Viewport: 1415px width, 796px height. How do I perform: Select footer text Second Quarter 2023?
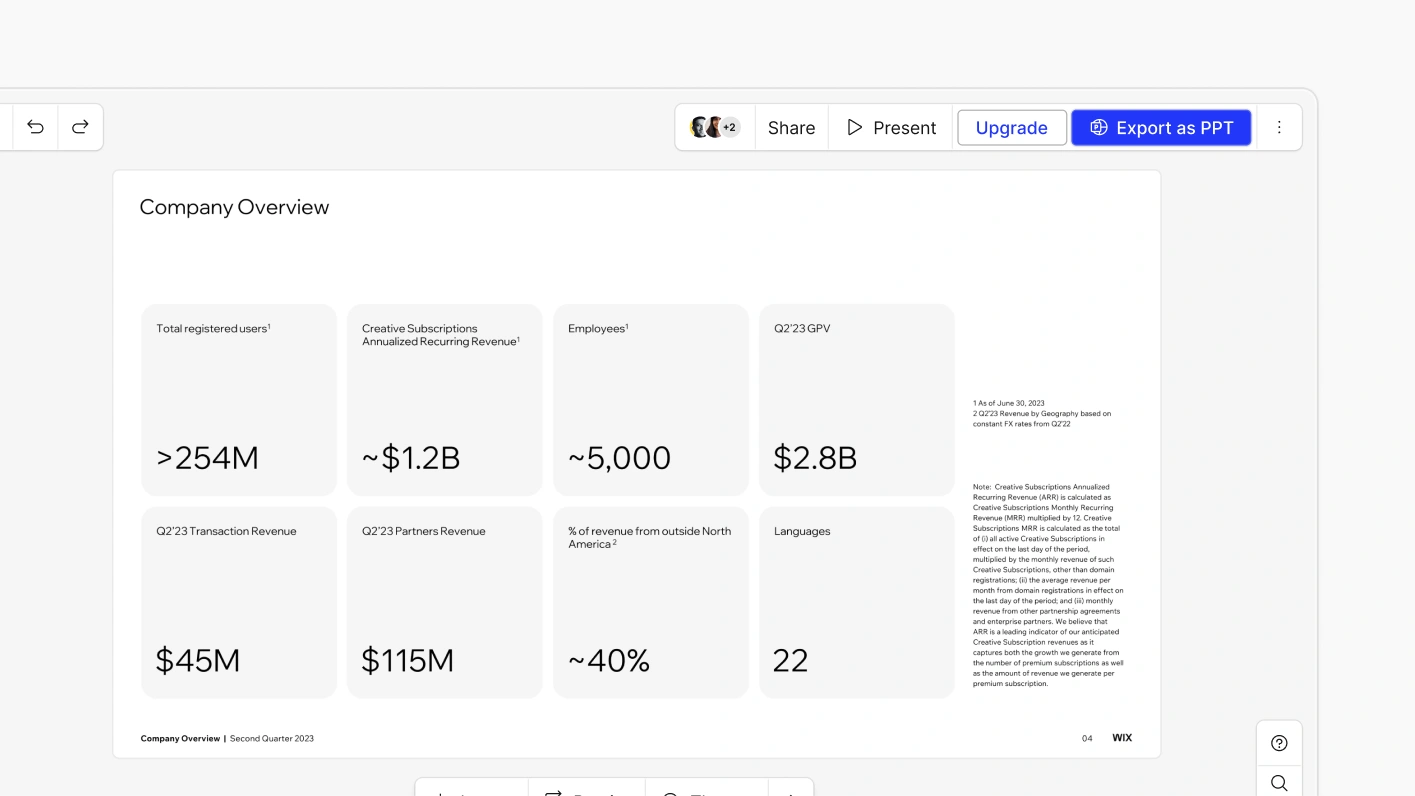pos(272,739)
